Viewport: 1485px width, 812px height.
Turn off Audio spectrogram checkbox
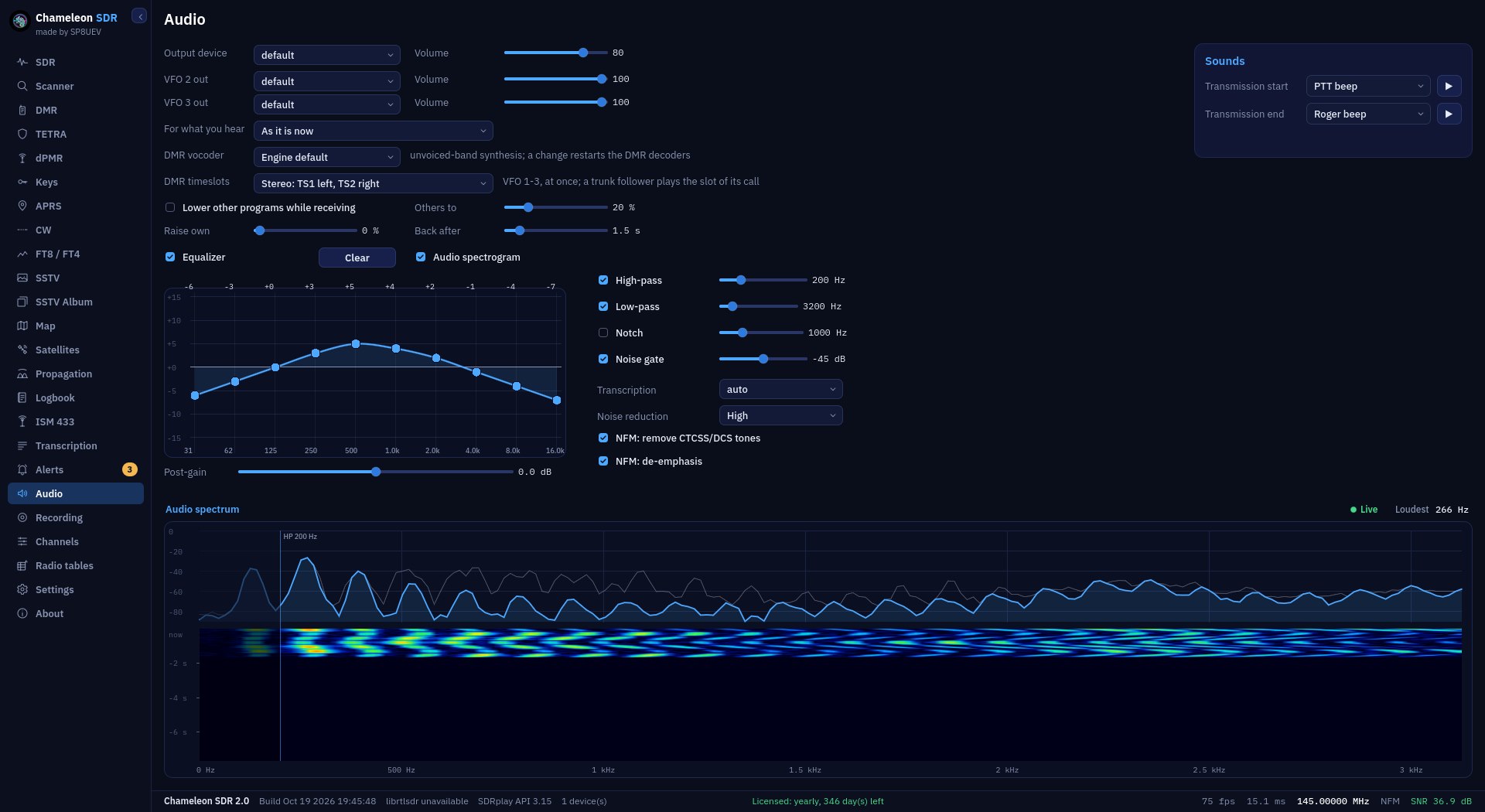421,257
